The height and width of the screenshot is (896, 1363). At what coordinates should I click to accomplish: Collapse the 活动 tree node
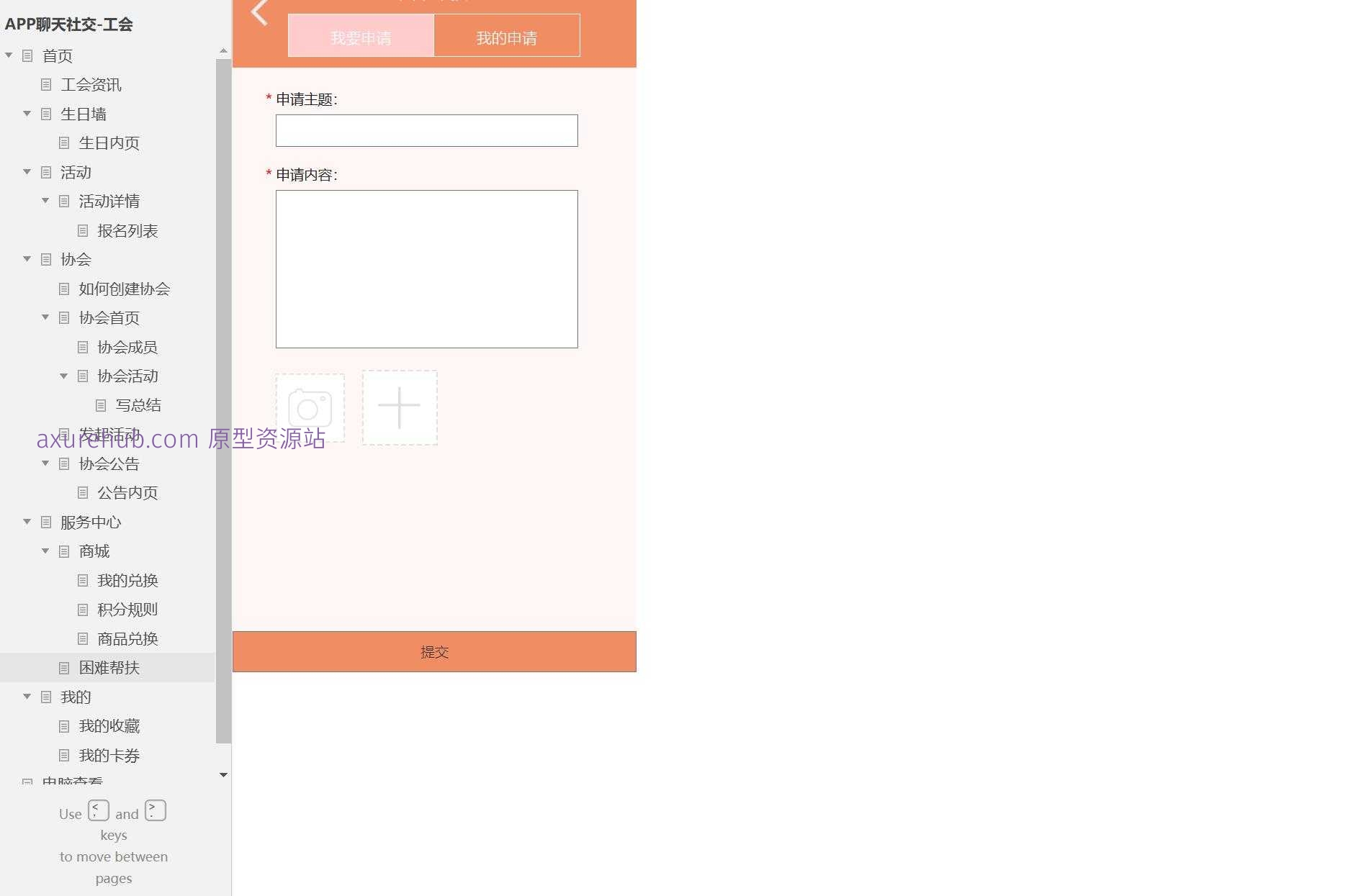(27, 172)
